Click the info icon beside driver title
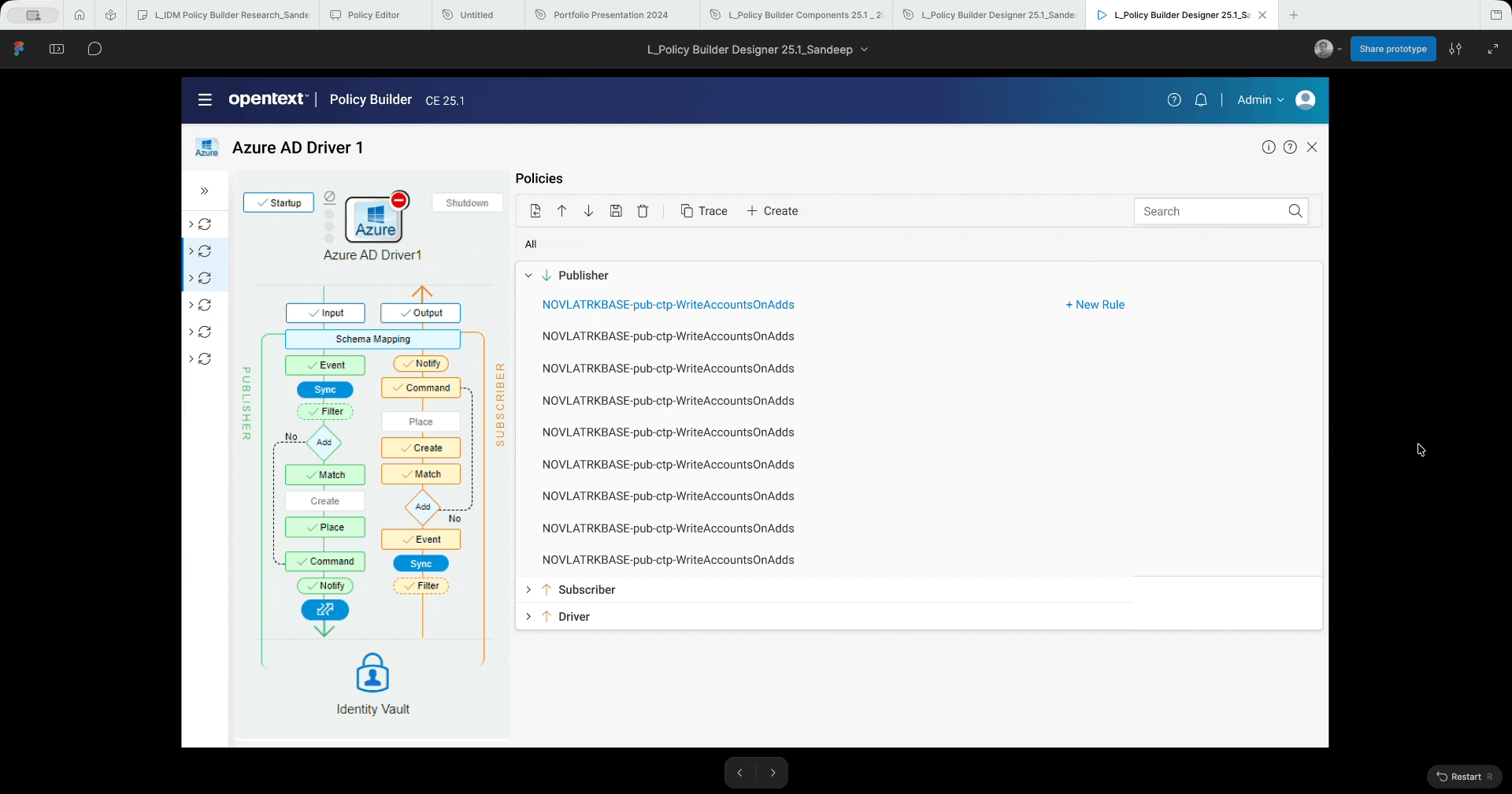The height and width of the screenshot is (794, 1512). pos(1269,147)
